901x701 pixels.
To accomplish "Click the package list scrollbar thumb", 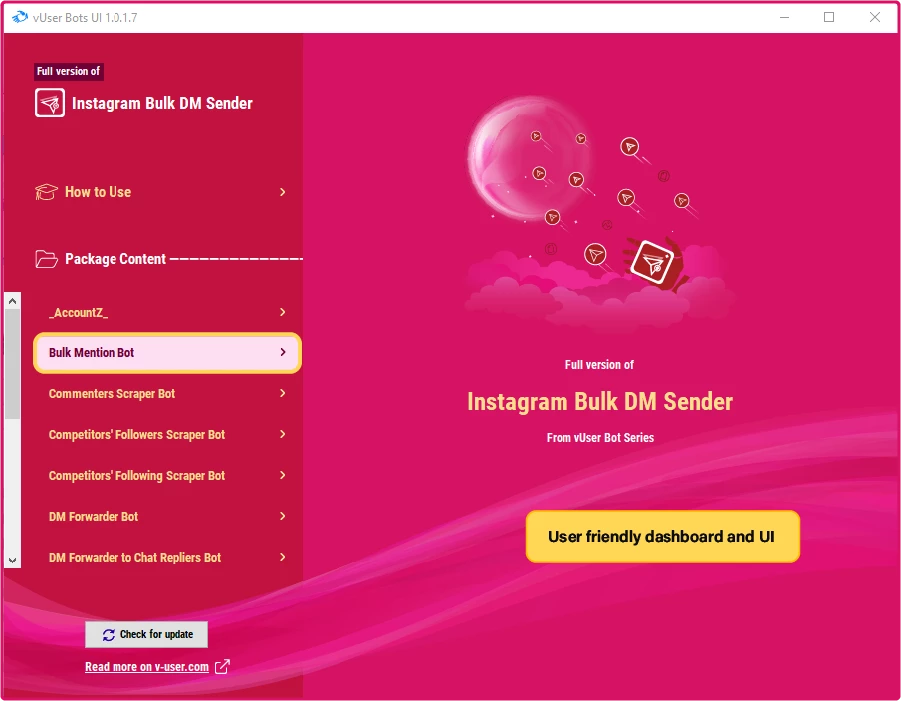I will (x=12, y=364).
